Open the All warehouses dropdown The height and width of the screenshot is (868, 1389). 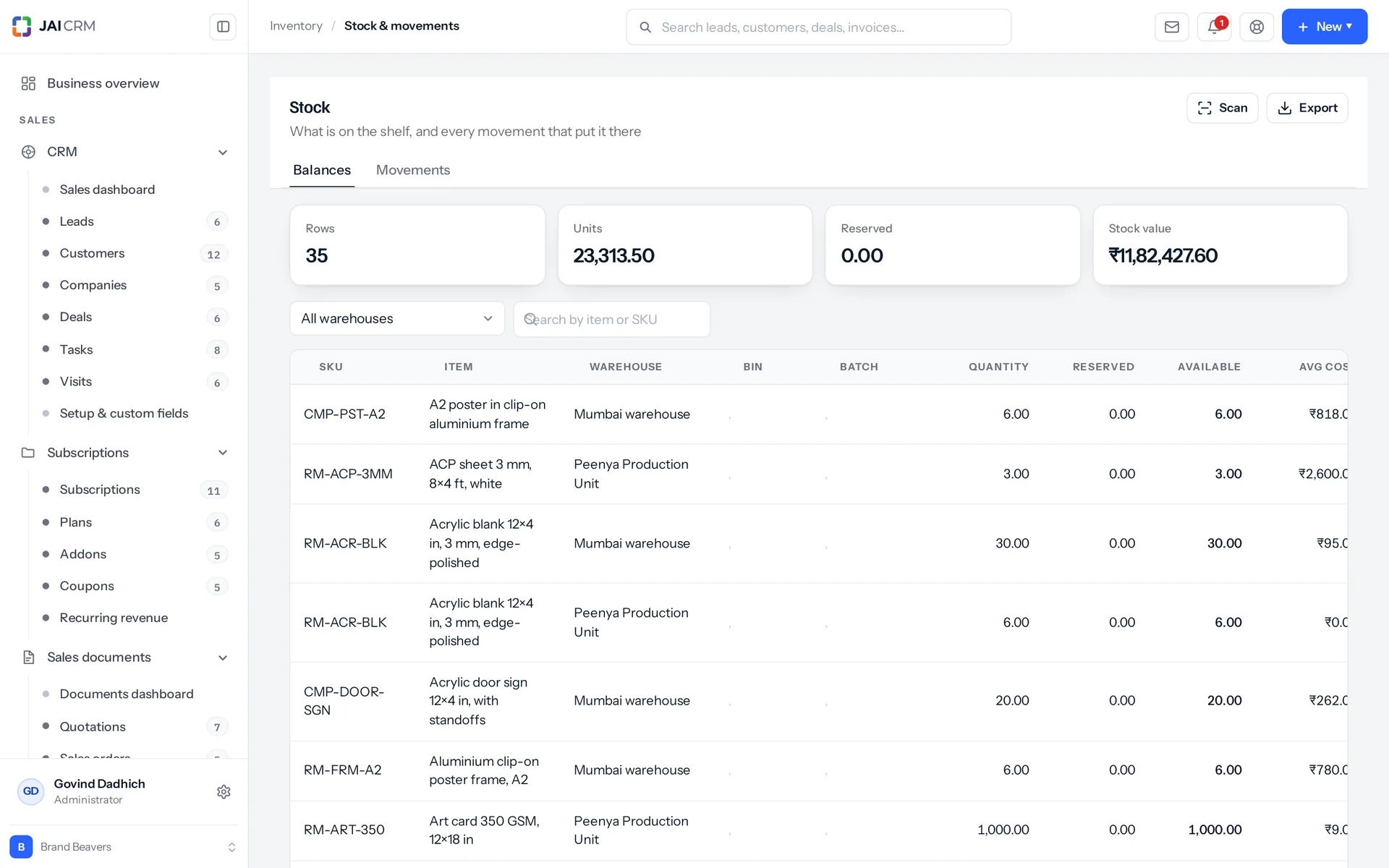click(x=397, y=318)
